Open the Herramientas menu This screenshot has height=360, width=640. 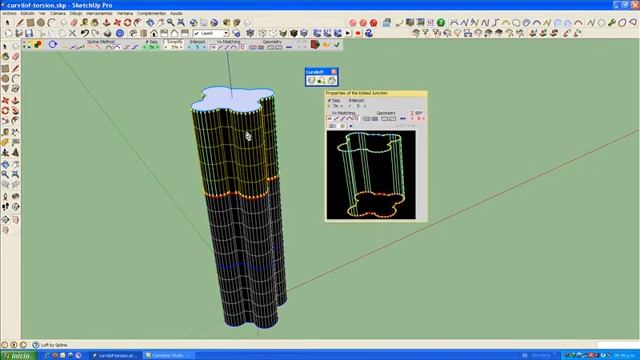point(99,13)
